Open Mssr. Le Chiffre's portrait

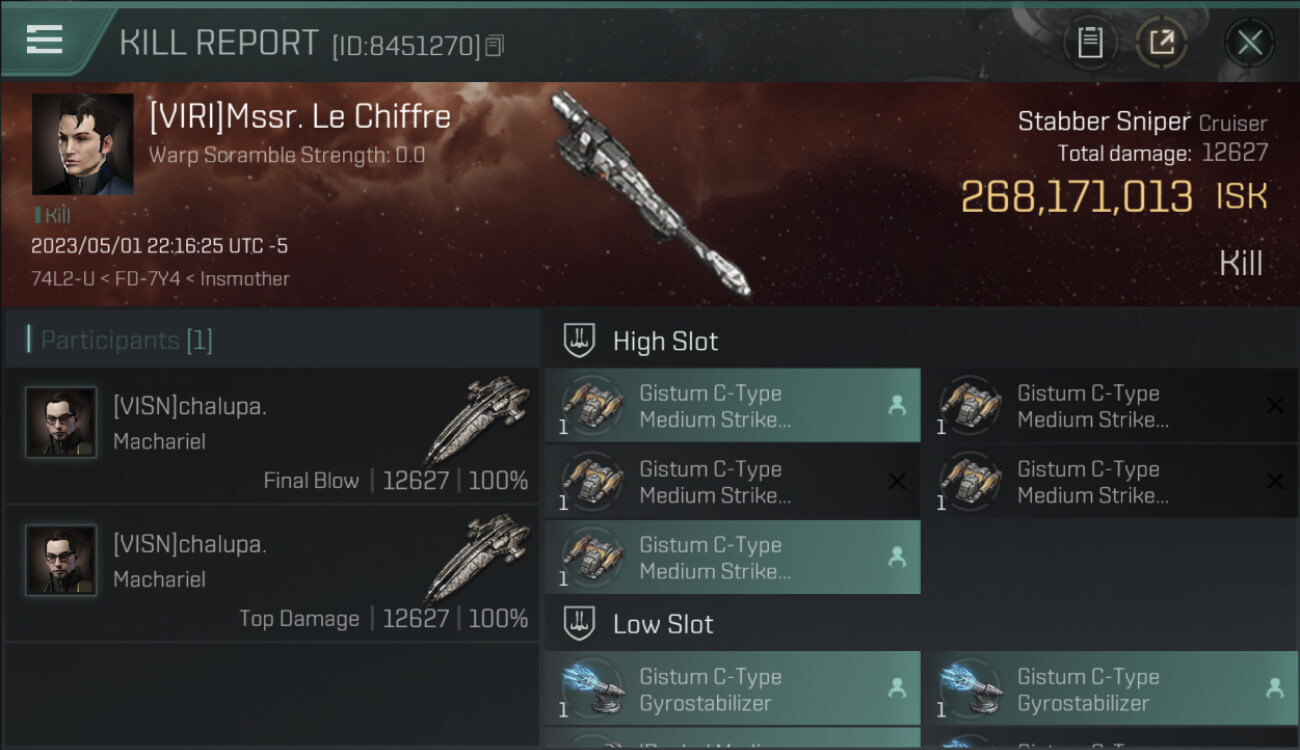[82, 145]
